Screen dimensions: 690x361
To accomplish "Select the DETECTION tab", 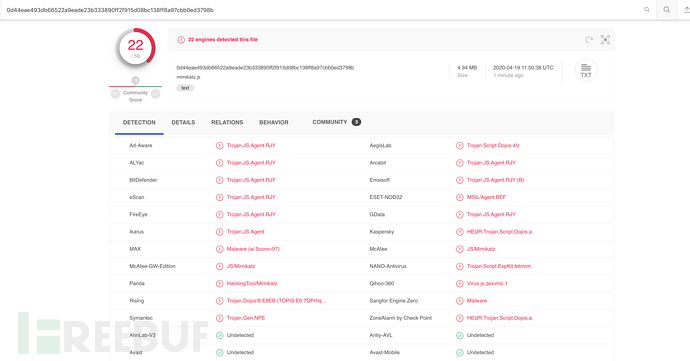I will click(139, 122).
